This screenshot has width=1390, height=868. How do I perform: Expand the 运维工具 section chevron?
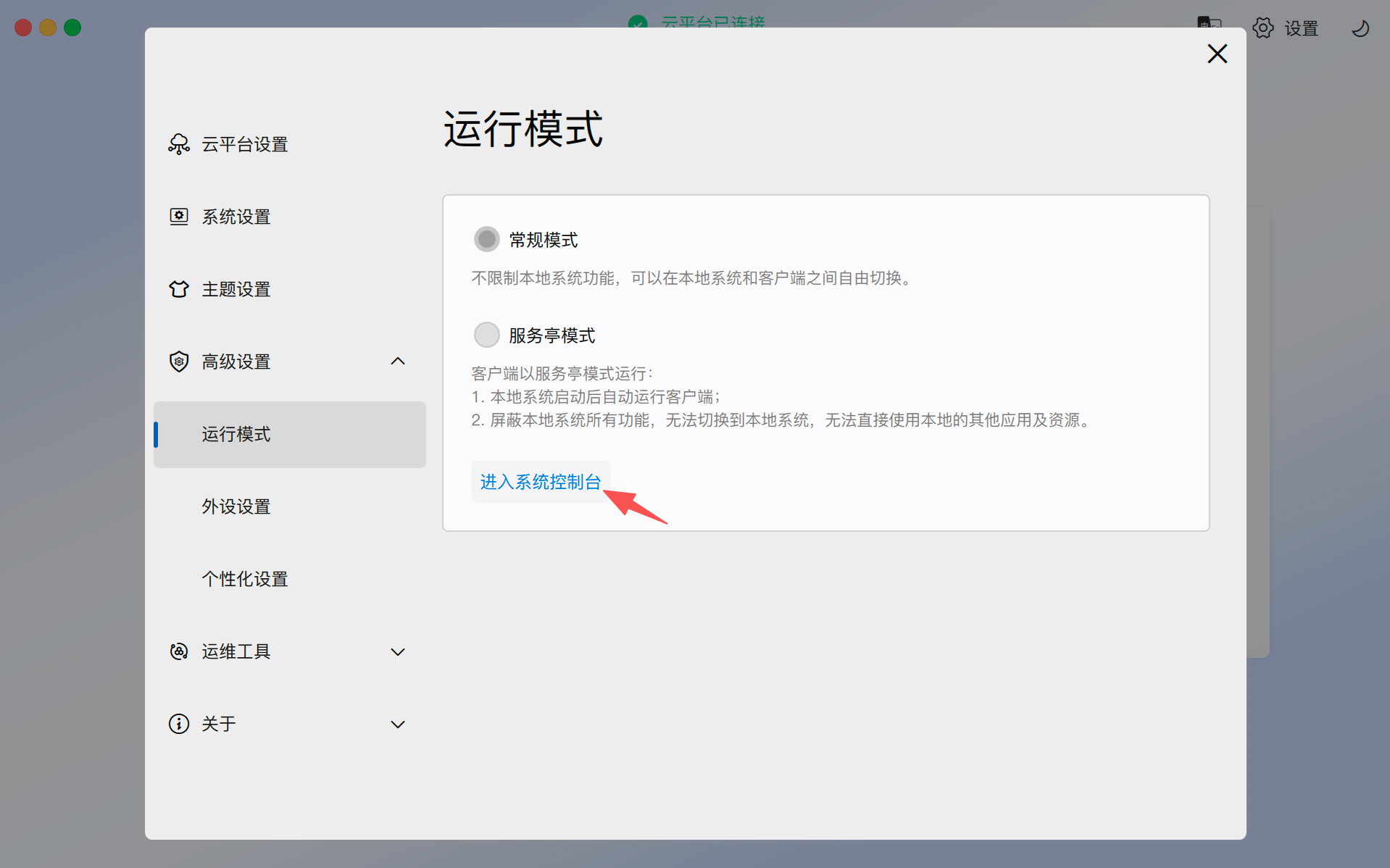click(x=398, y=652)
